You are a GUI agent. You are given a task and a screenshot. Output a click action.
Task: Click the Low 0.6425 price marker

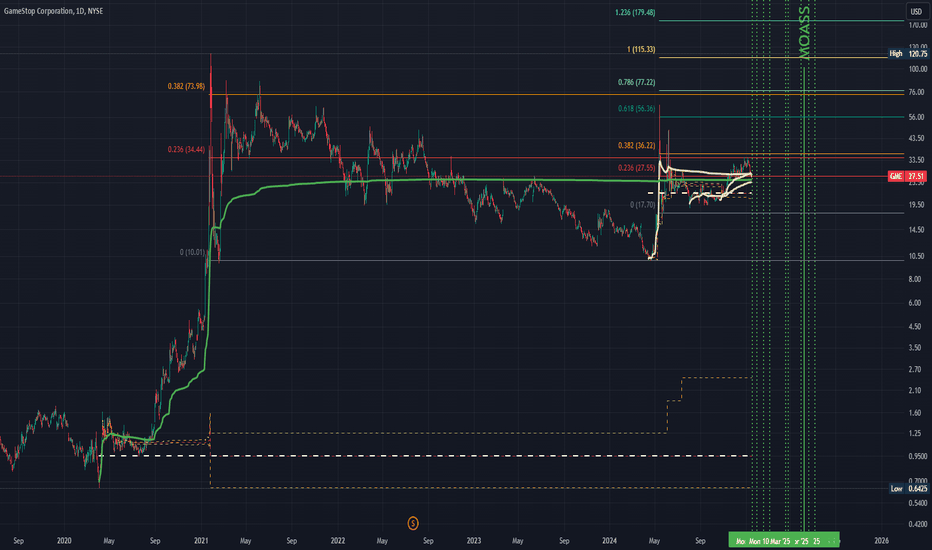click(x=908, y=488)
